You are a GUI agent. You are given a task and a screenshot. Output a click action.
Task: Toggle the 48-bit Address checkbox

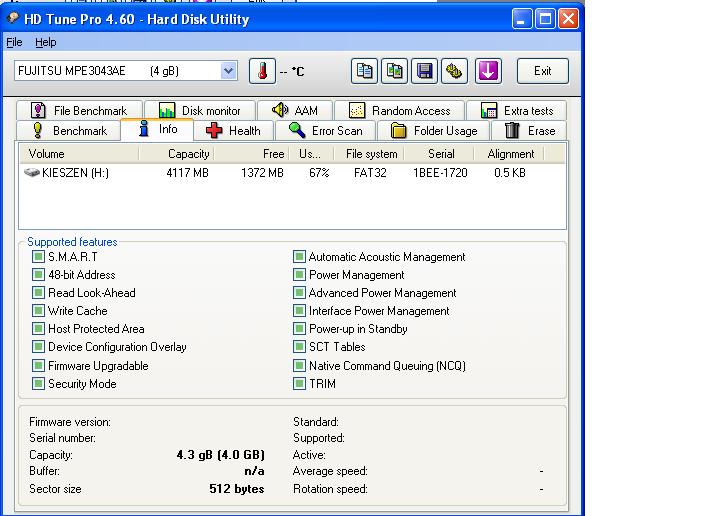coord(38,275)
